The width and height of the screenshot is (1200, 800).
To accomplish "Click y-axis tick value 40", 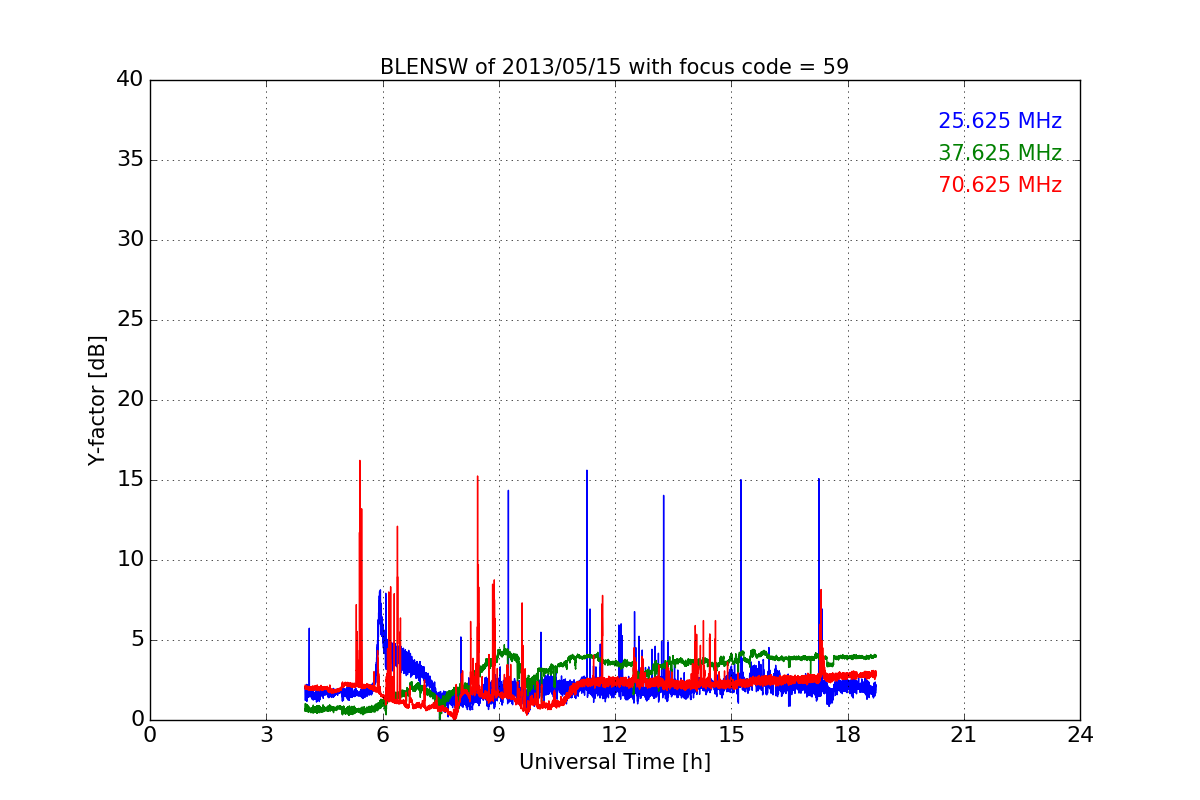I will tap(130, 80).
